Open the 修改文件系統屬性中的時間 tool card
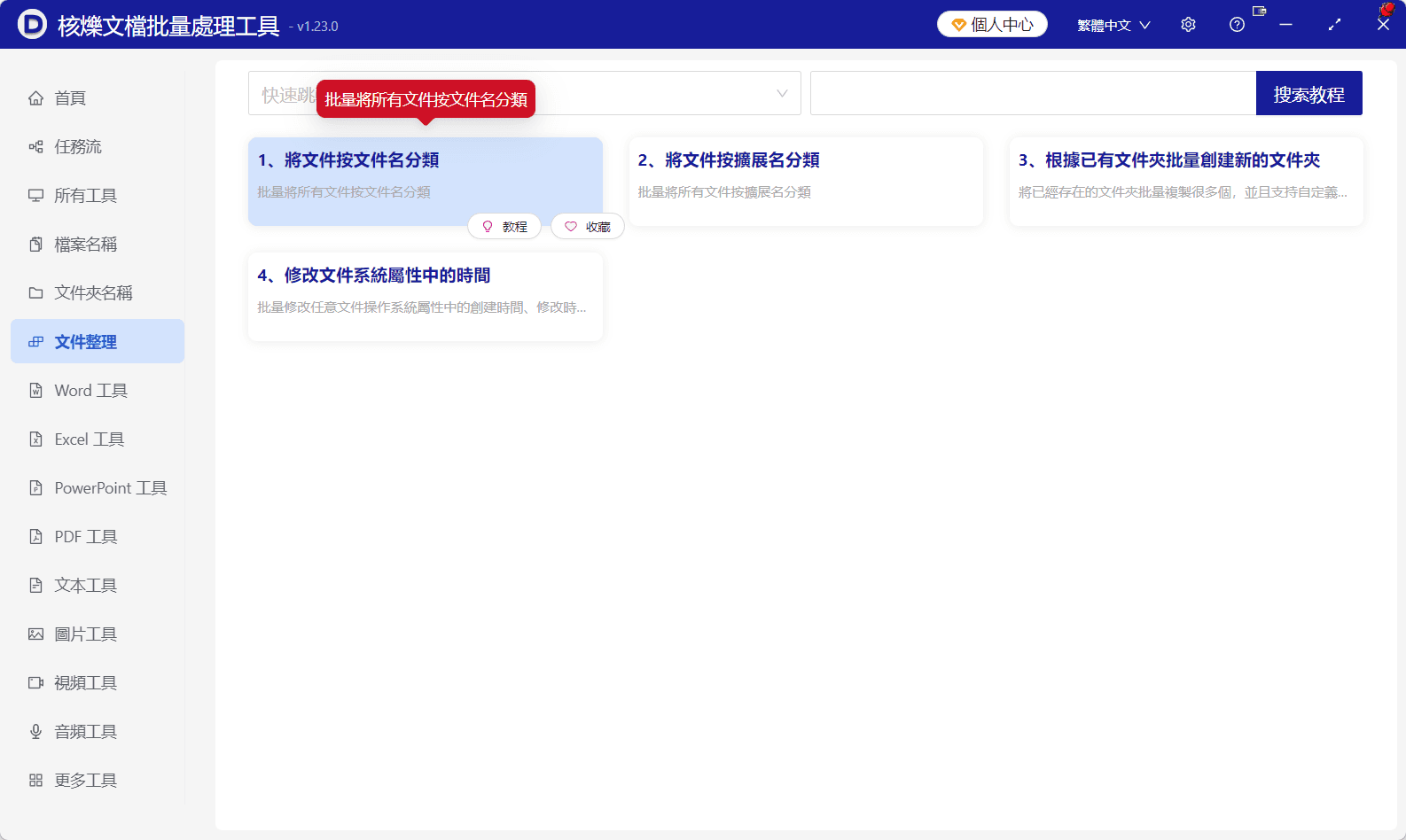Screen dimensions: 1406x840 (426, 296)
